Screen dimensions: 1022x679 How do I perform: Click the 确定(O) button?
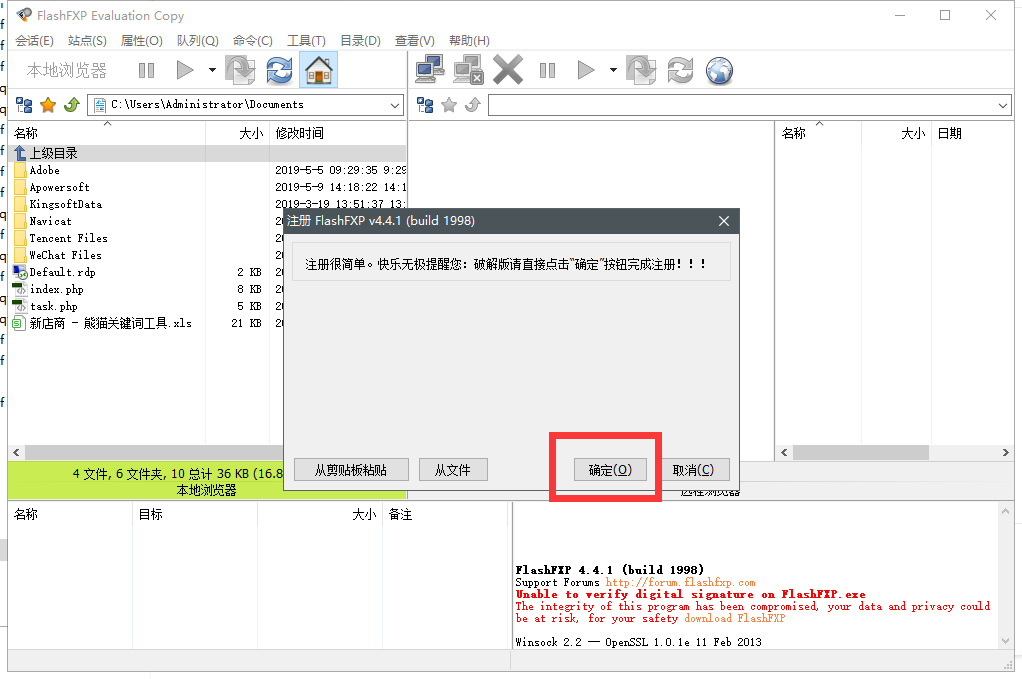(610, 470)
